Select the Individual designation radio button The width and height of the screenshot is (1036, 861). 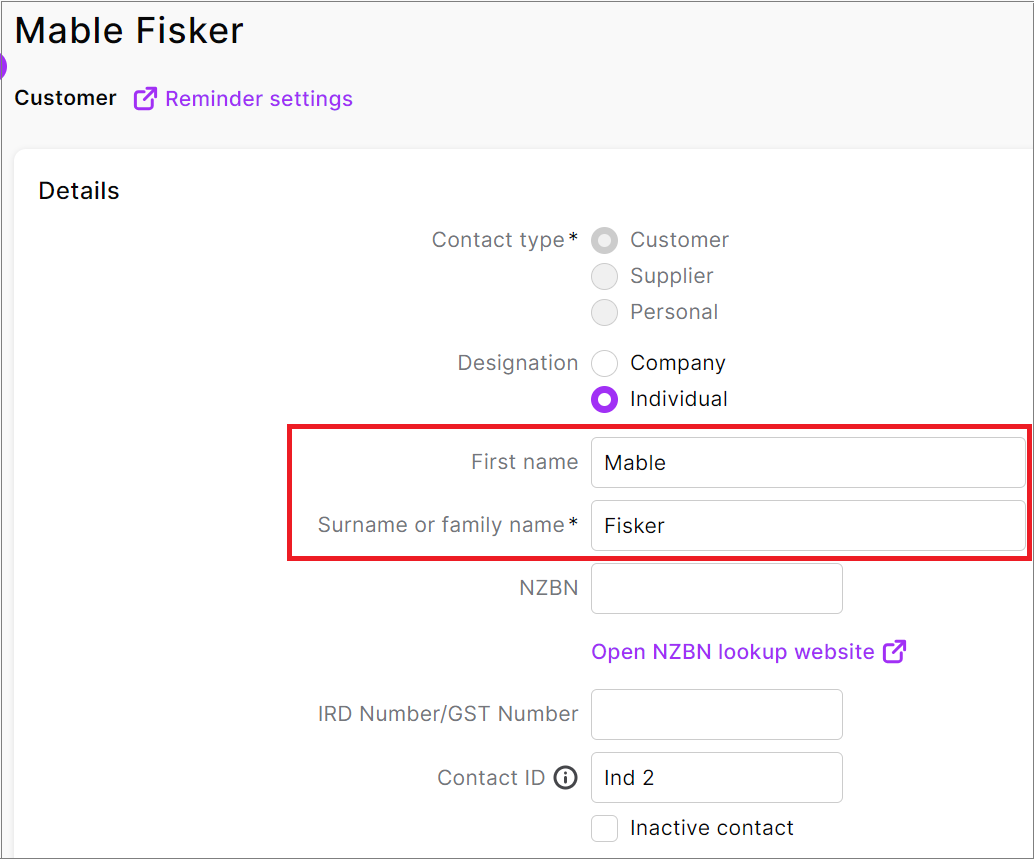click(604, 399)
